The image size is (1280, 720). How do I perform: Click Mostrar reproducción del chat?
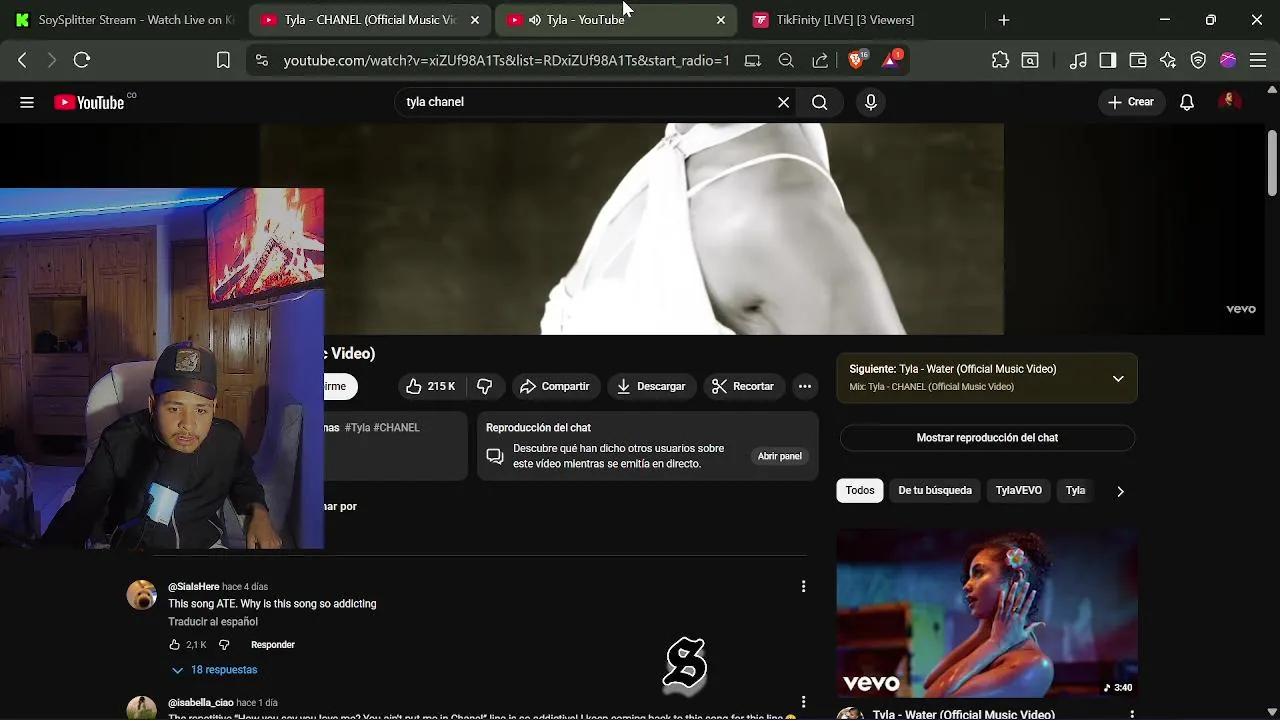(x=987, y=438)
